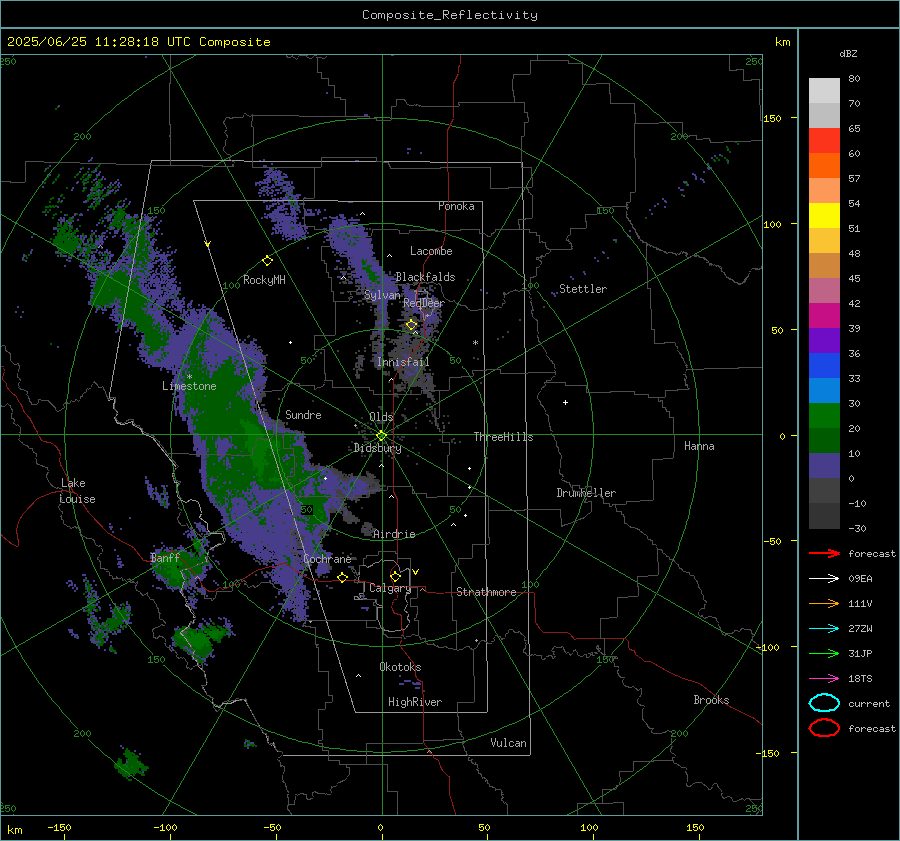Click the magenta 18TS arrow icon
Screen dimensions: 900x841
pyautogui.click(x=824, y=679)
